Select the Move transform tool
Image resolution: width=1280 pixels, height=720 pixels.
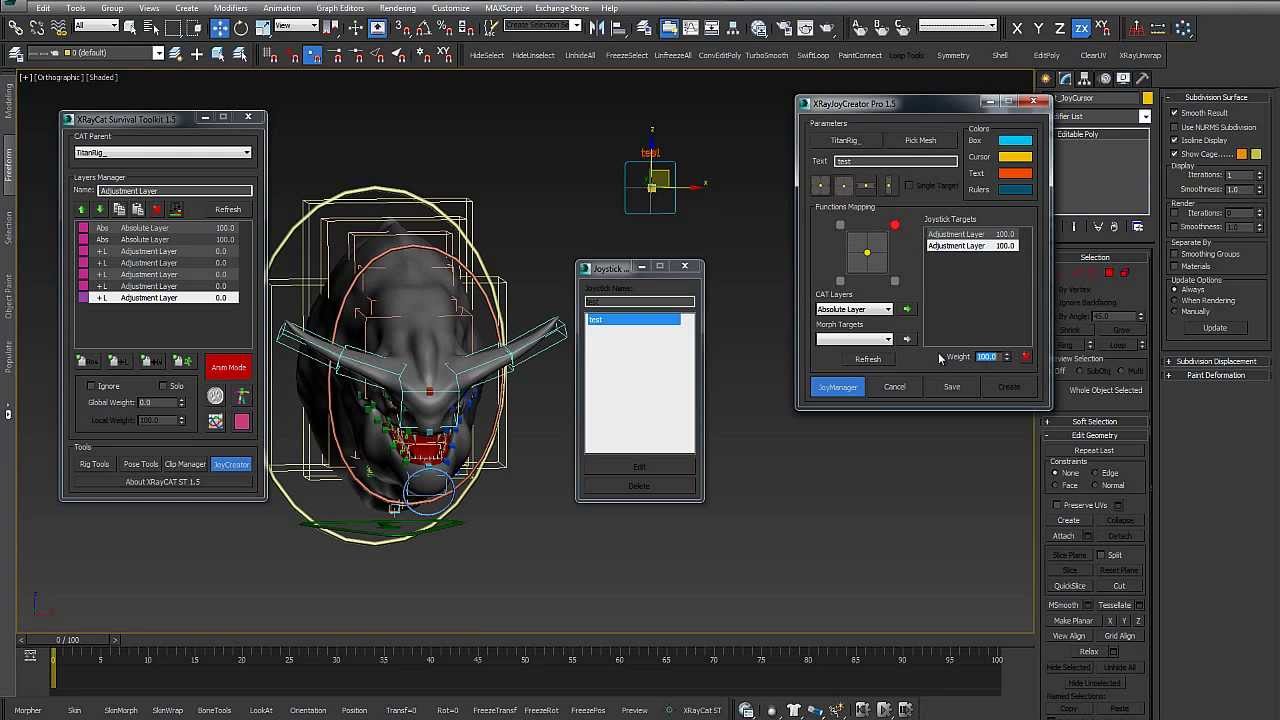[219, 28]
